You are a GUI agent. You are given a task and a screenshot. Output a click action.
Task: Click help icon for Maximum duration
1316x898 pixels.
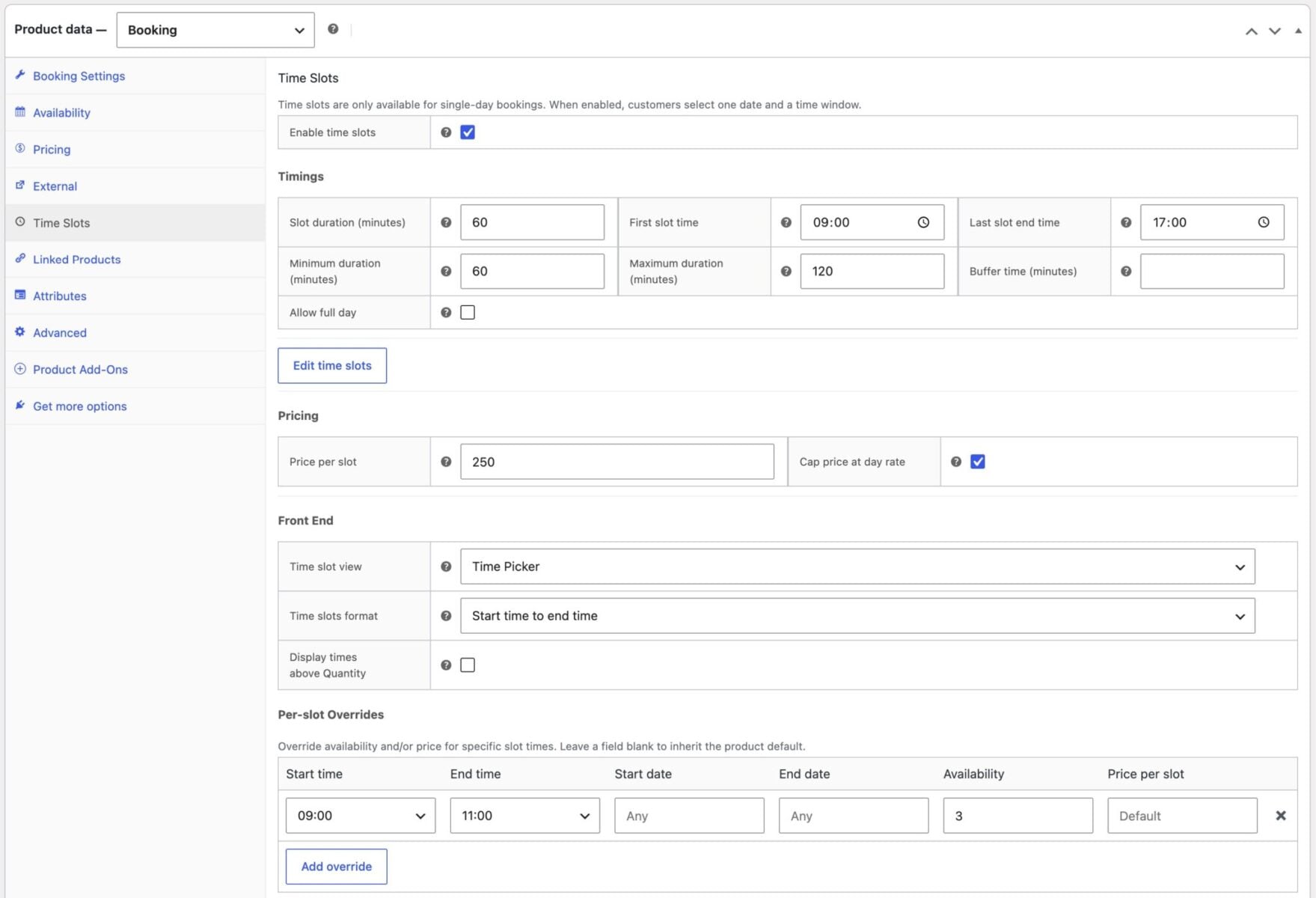[x=786, y=271]
